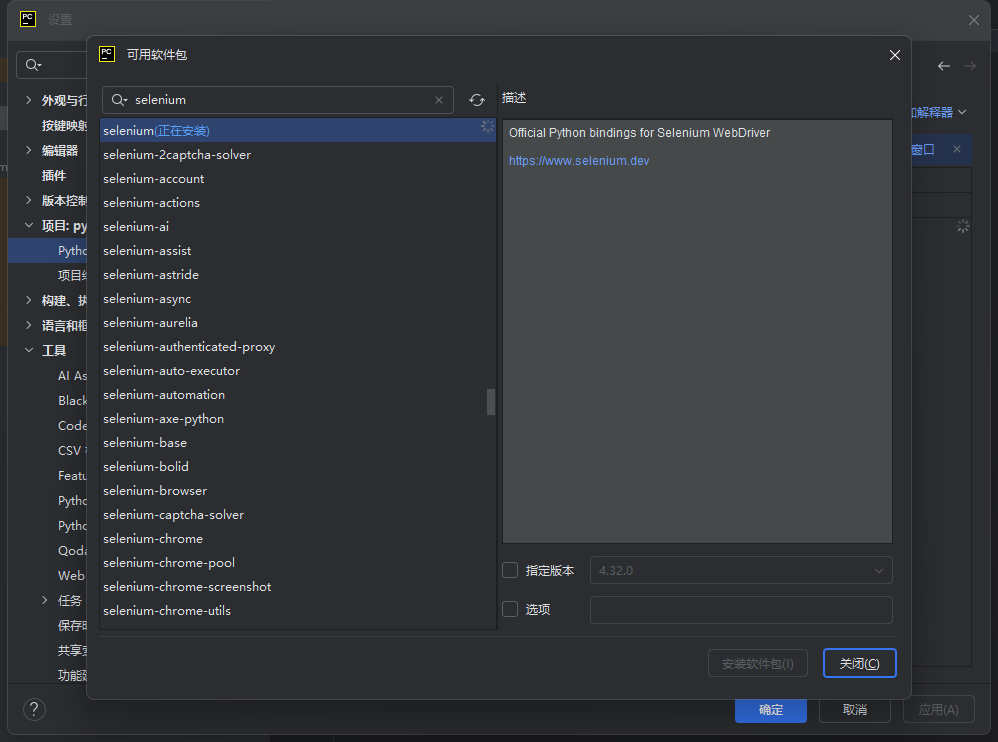
Task: Collapse the 工具 settings node
Action: tap(29, 350)
